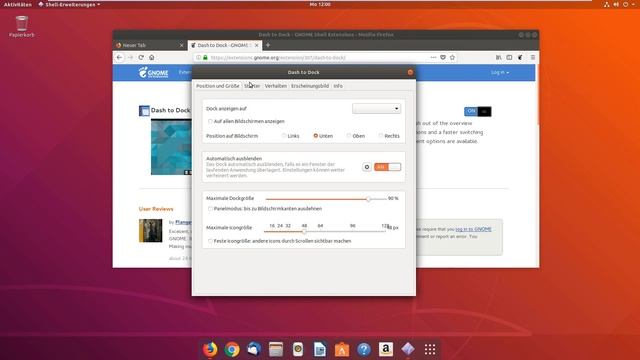
Task: Click the Dash to Dock screenshot thumbnail
Action: tap(171, 147)
